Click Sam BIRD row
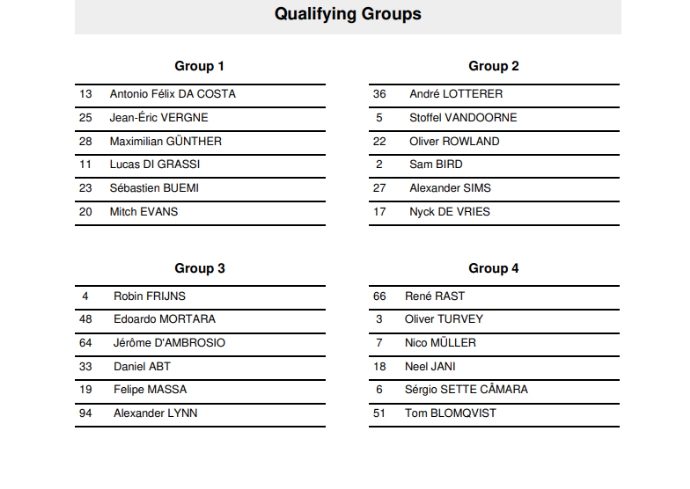This screenshot has width=690, height=489. pos(494,166)
